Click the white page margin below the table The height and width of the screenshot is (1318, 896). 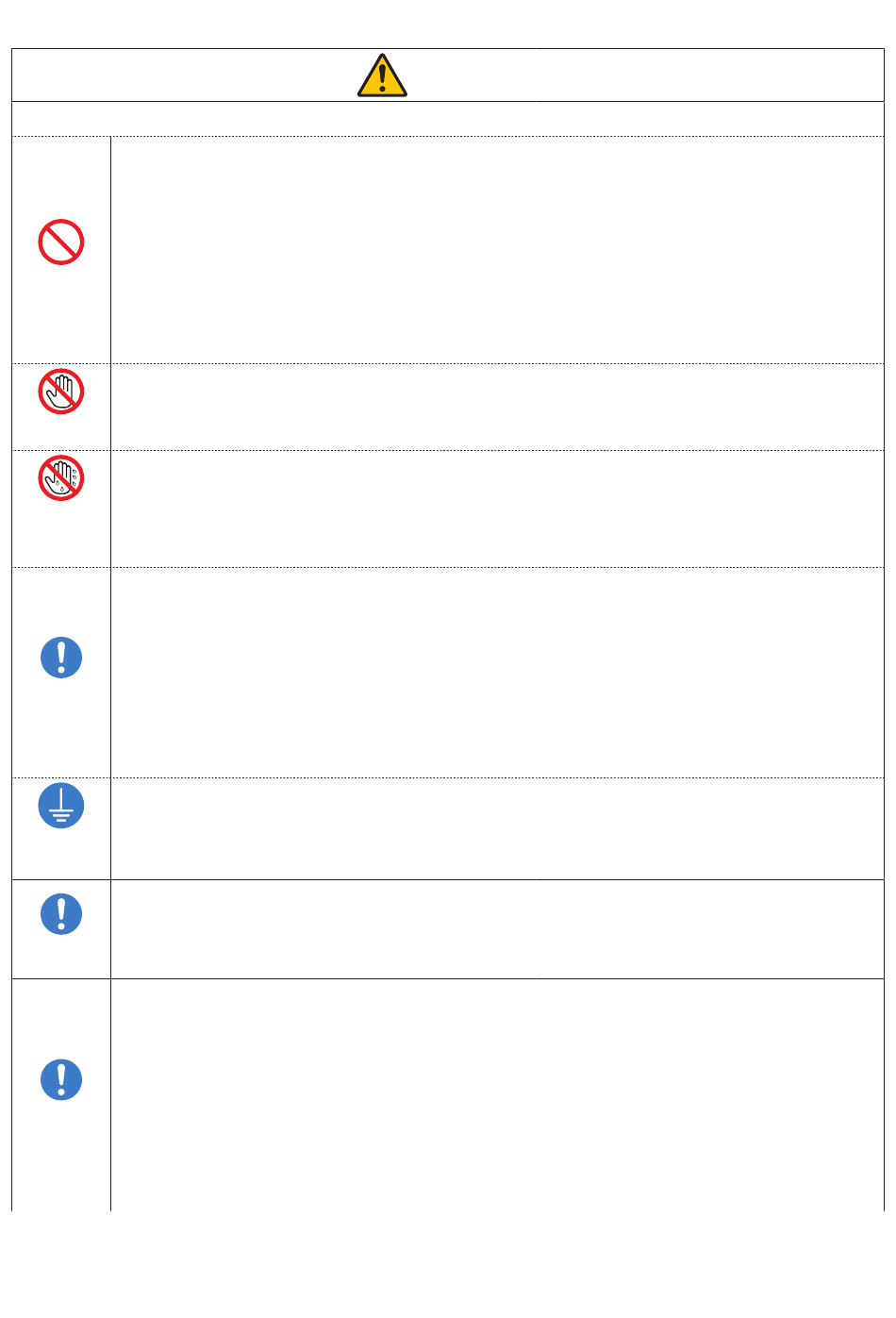pyautogui.click(x=448, y=1264)
